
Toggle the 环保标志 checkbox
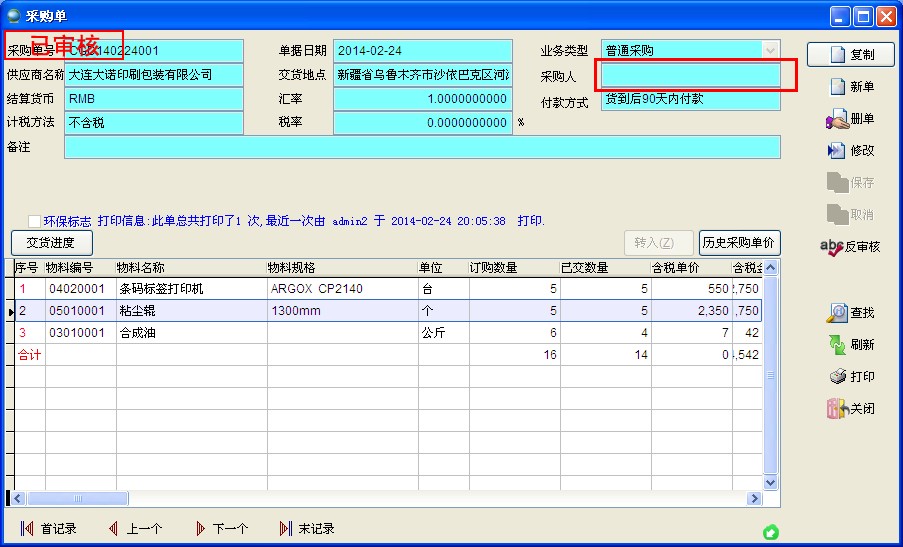tap(35, 221)
